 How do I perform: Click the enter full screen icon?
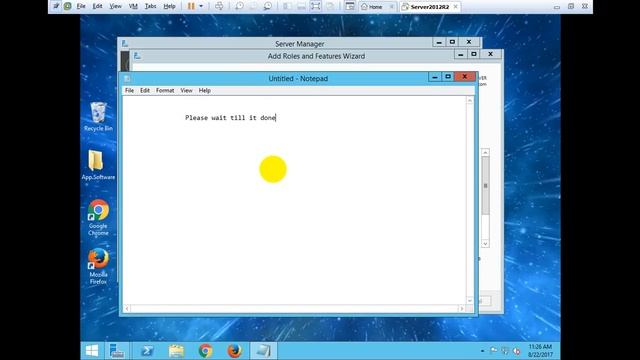[x=315, y=6]
